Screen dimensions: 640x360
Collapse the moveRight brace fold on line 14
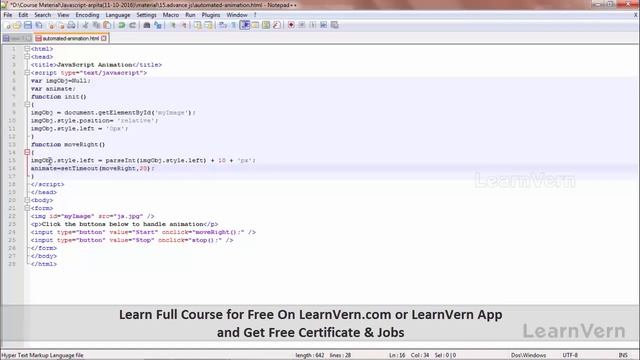tap(27, 152)
